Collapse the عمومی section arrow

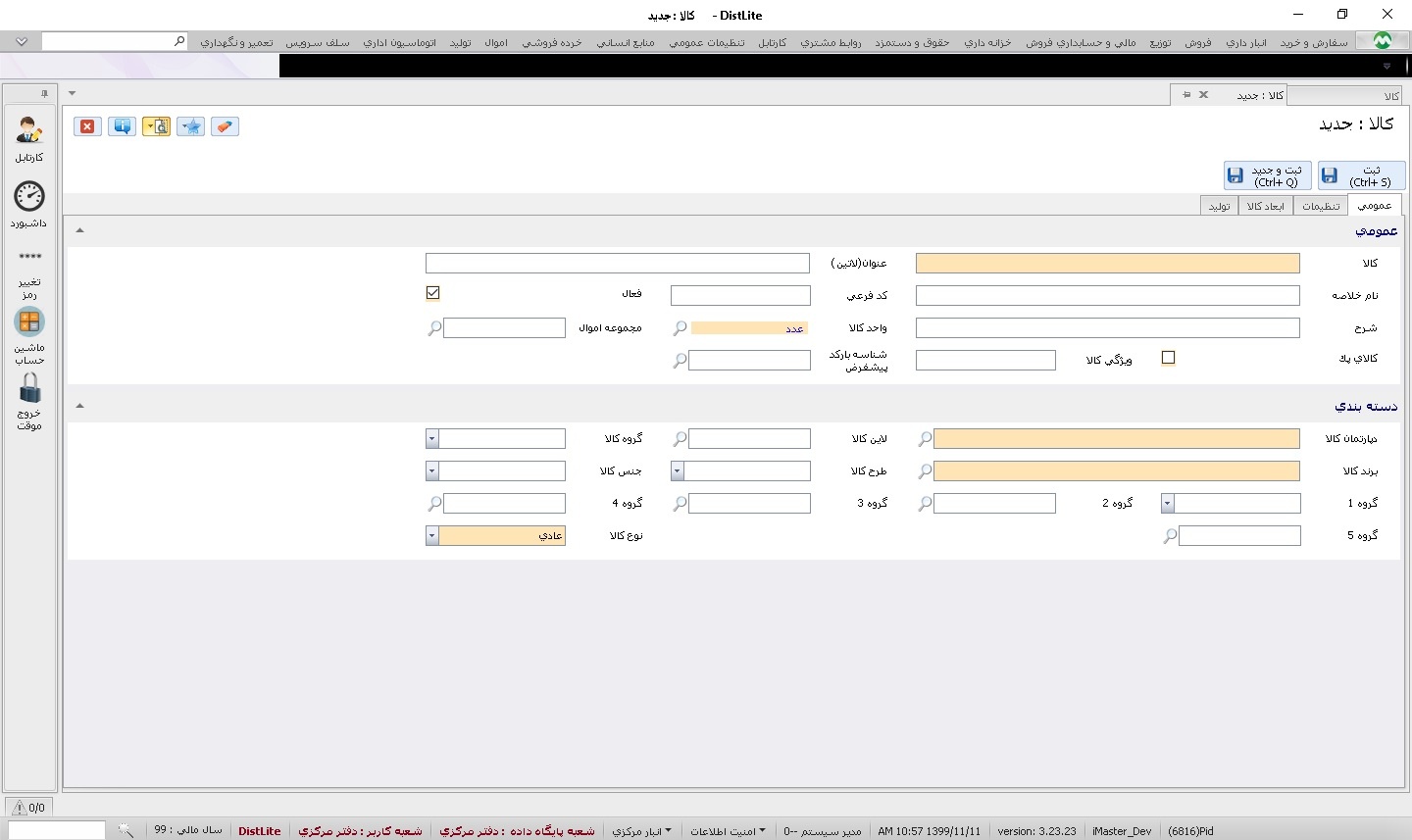coord(79,230)
